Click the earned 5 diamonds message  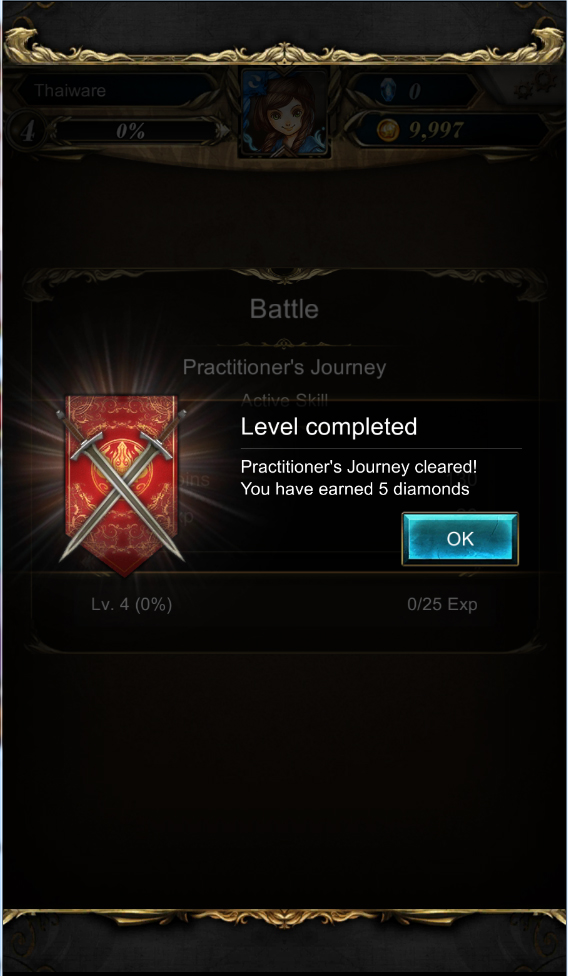[x=355, y=489]
